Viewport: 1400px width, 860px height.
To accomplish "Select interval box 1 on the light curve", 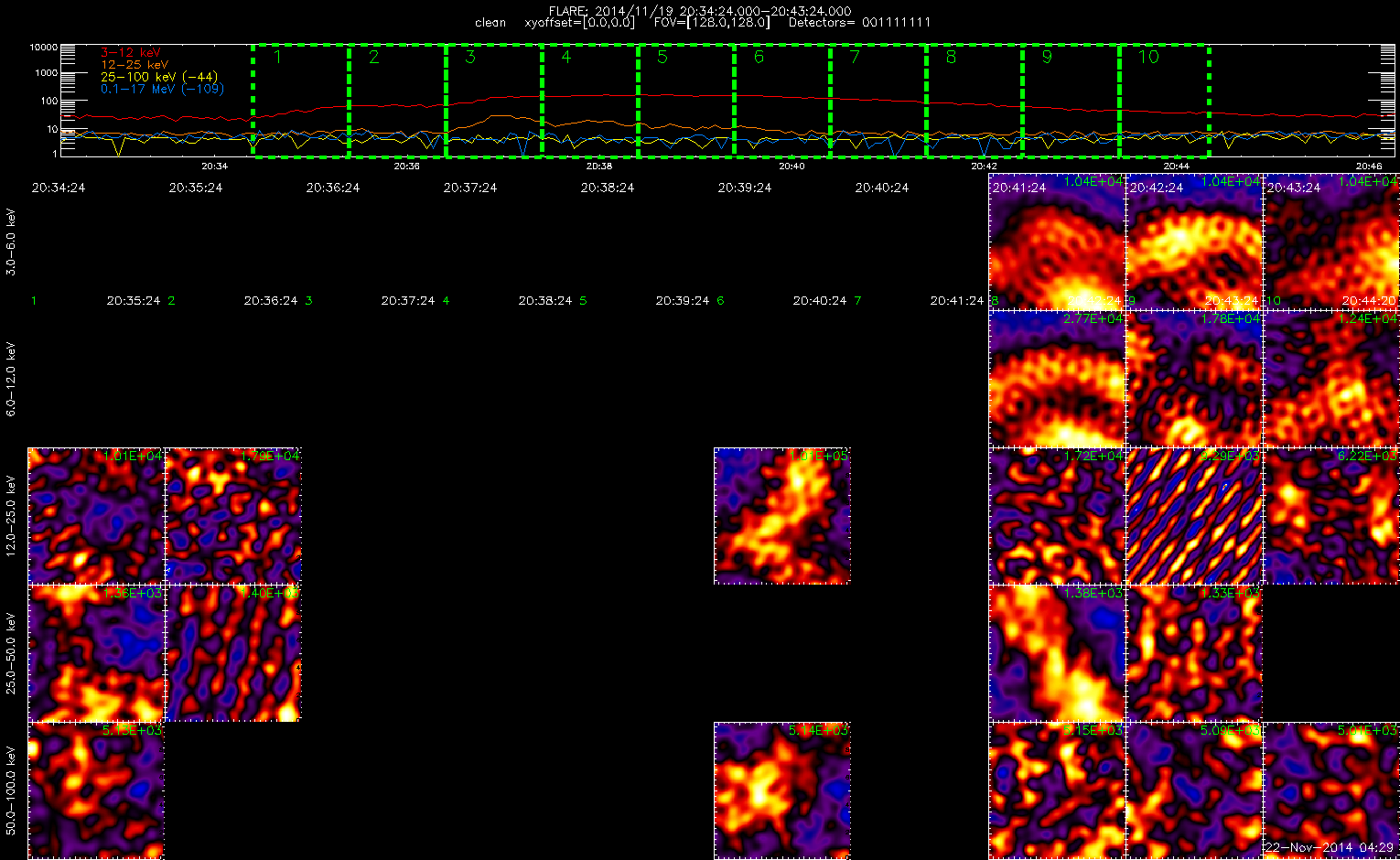I will tap(301, 101).
